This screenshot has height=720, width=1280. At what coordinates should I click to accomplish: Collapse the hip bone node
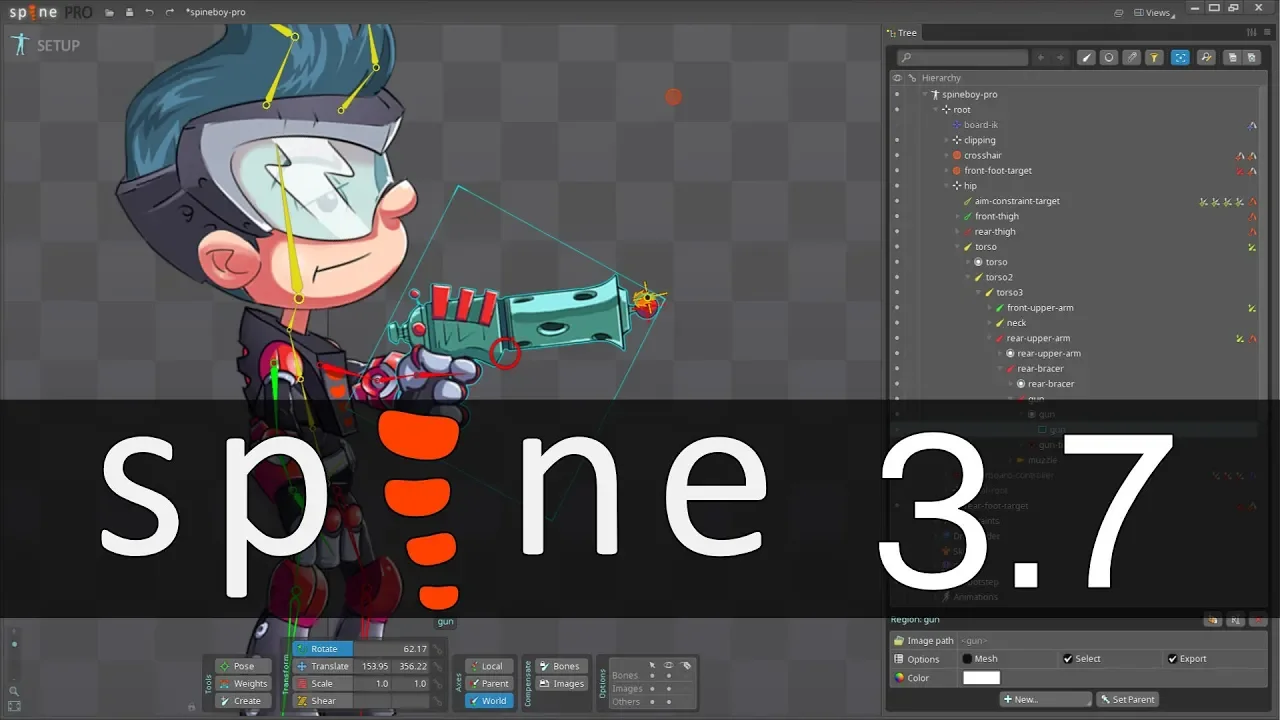pos(946,186)
